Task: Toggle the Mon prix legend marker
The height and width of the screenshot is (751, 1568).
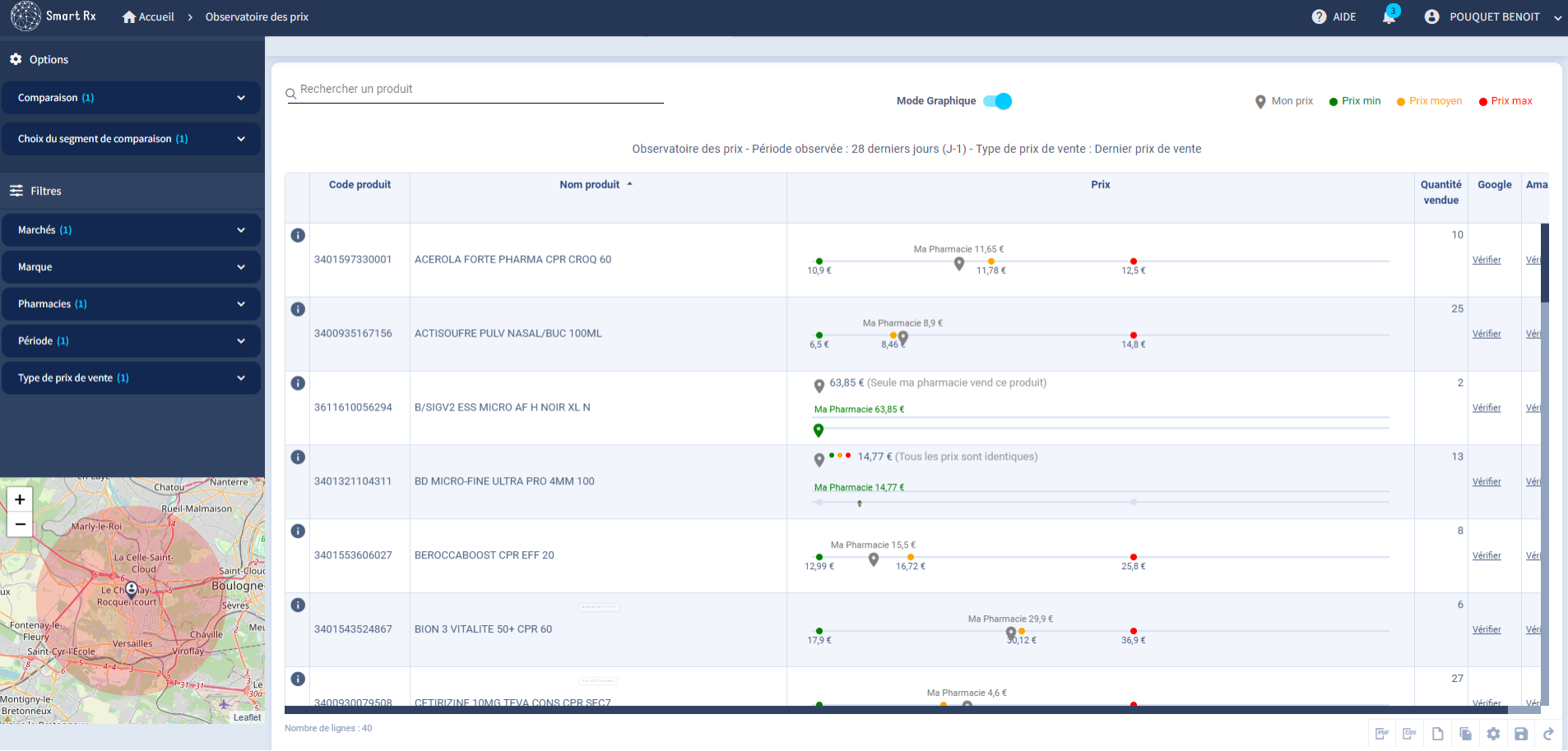Action: [1260, 102]
